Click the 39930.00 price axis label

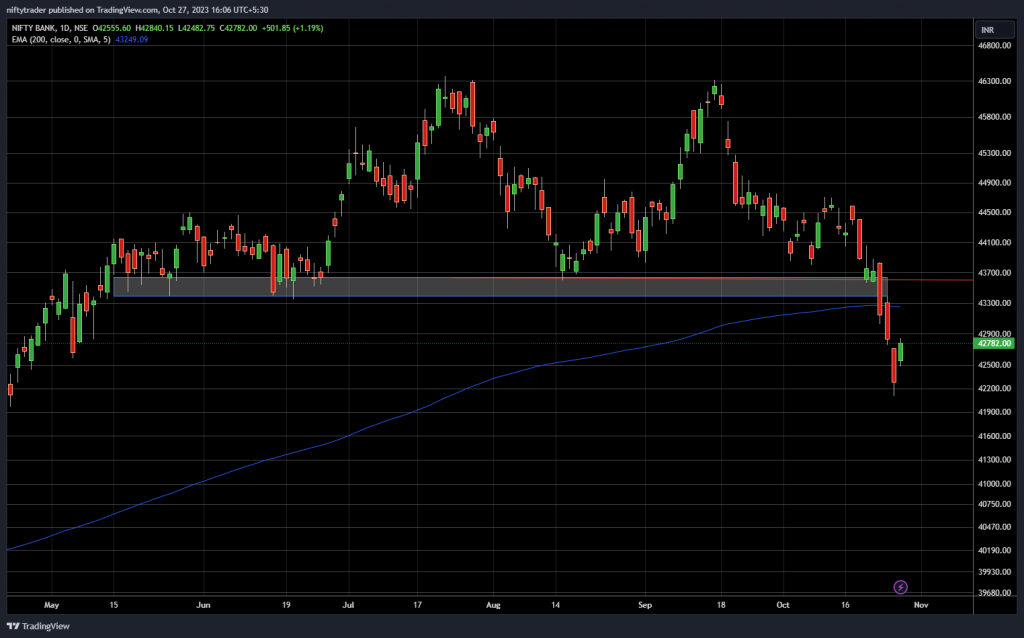(994, 572)
